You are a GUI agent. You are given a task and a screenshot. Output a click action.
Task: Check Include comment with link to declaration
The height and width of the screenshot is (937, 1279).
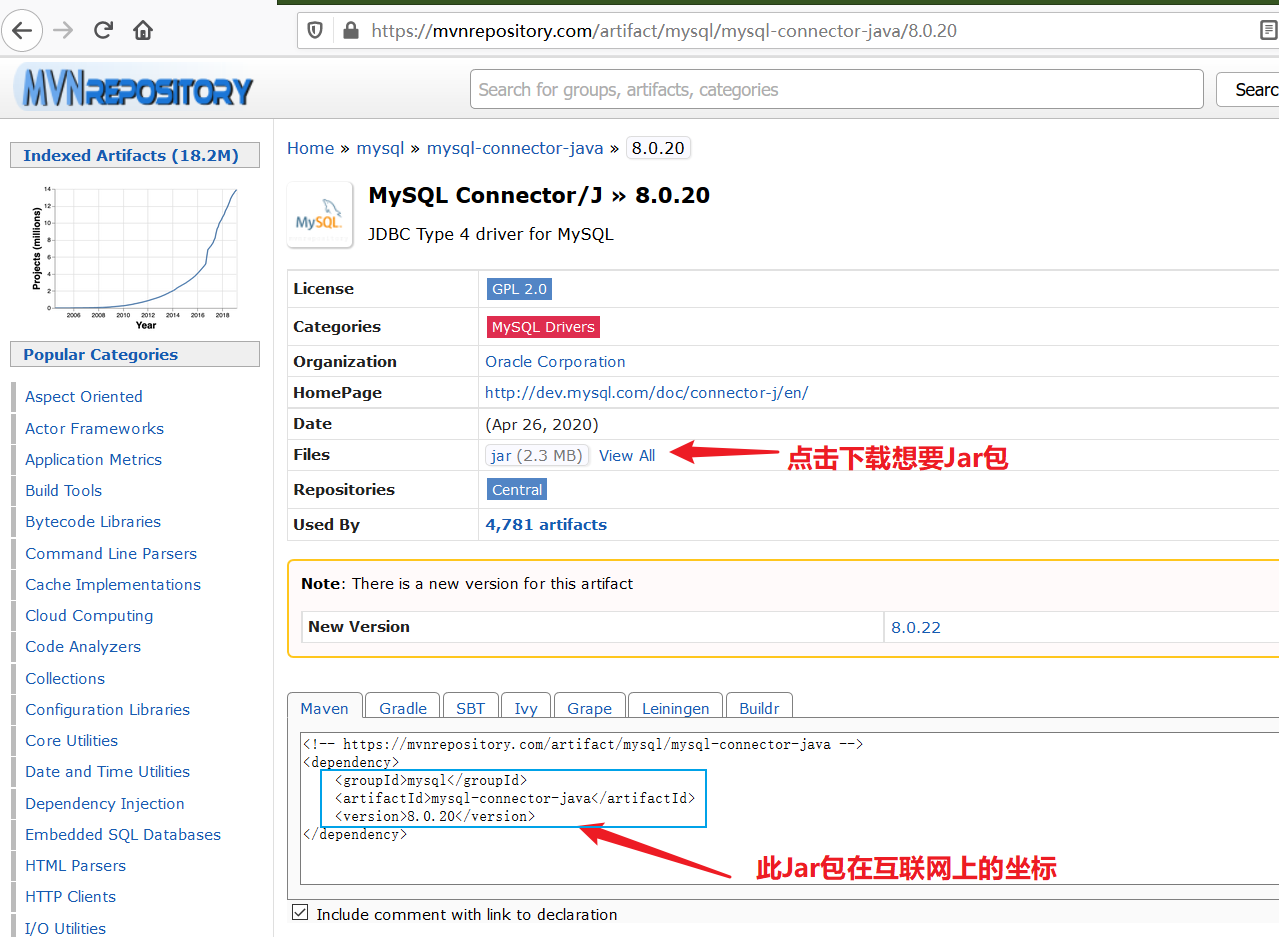(x=300, y=911)
